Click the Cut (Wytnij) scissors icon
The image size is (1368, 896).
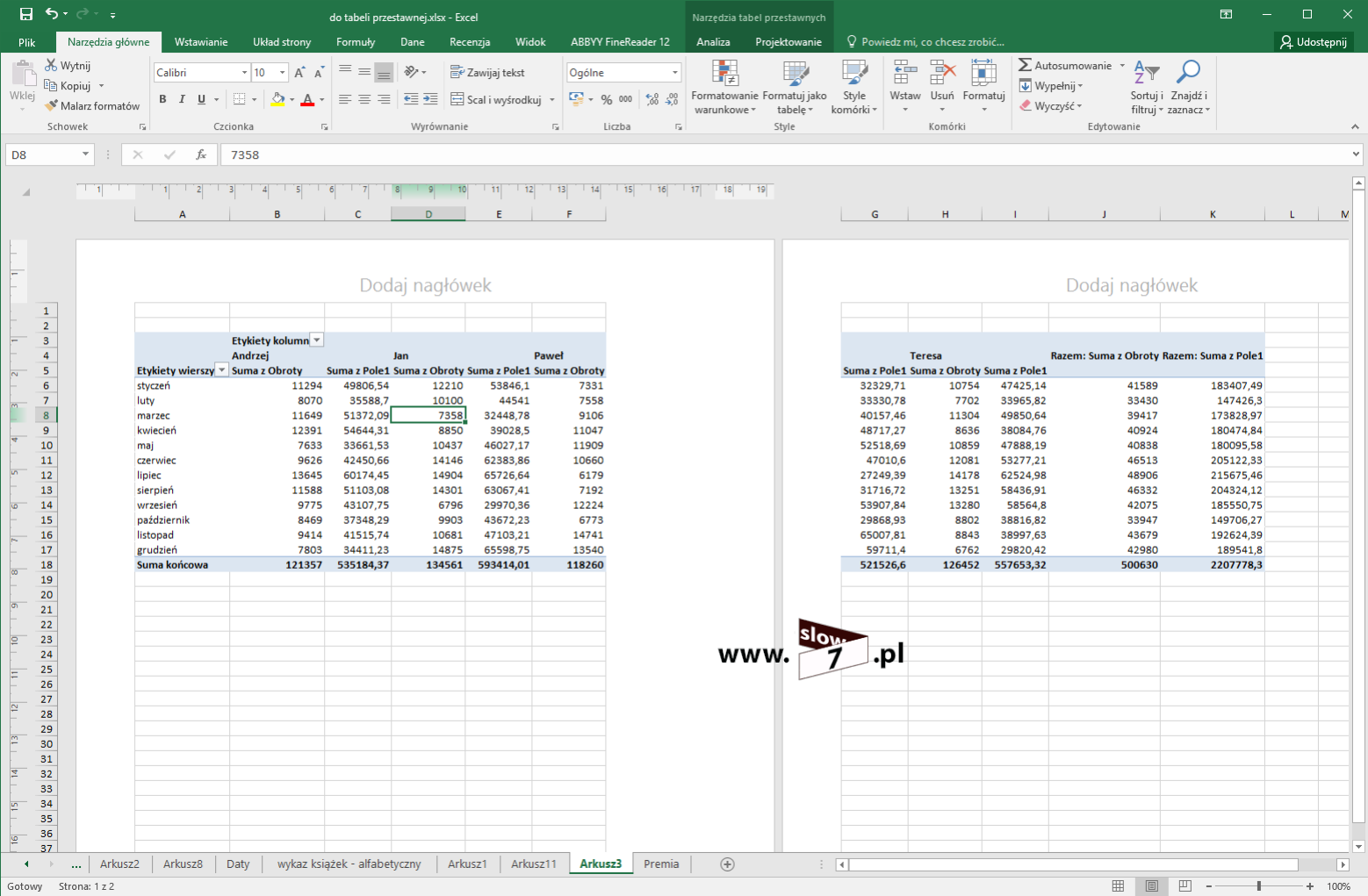[x=51, y=66]
